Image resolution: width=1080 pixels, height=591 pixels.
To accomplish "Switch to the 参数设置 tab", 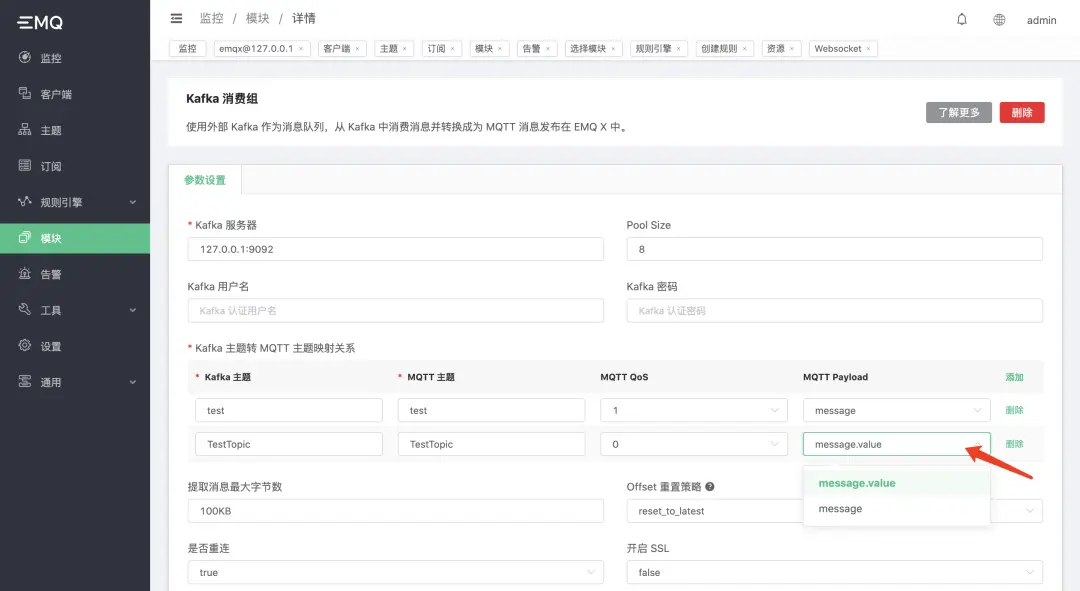I will [x=206, y=180].
